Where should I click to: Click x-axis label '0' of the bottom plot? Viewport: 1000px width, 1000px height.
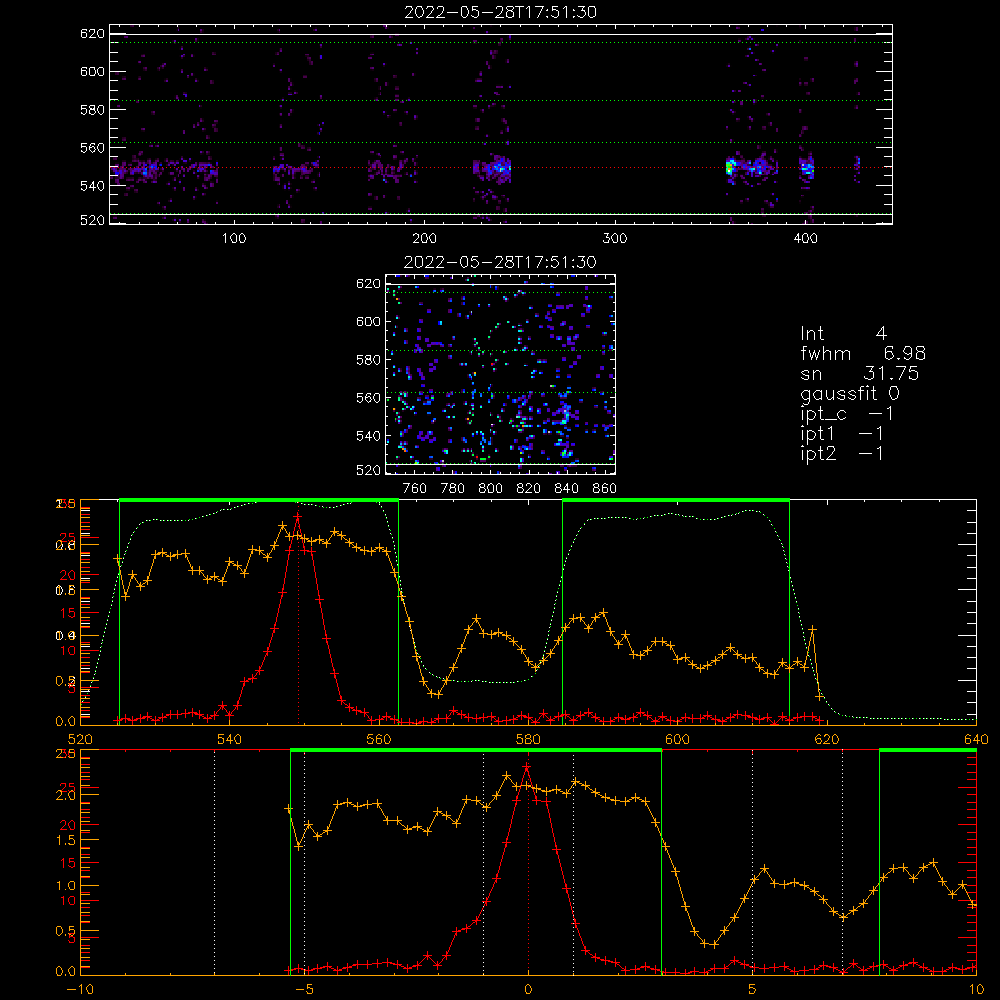pos(528,990)
